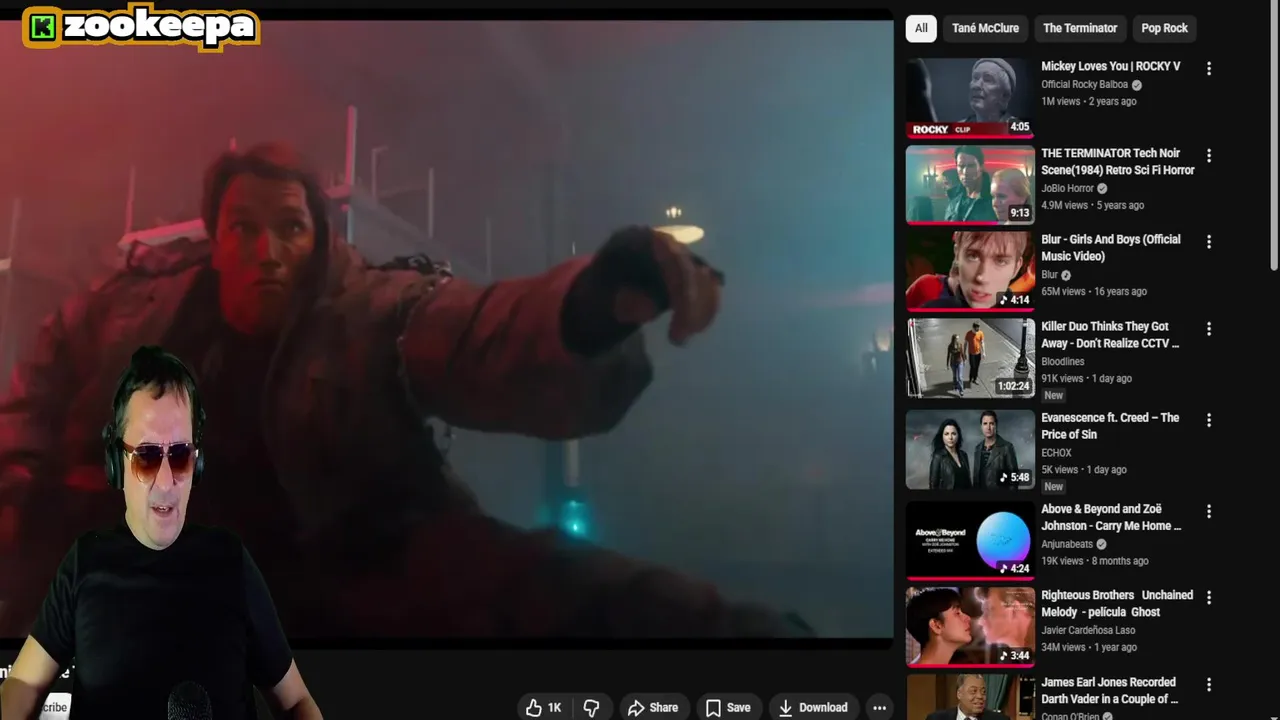This screenshot has width=1280, height=720.
Task: Open Above & Beyond Carry Me Home thumbnail
Action: (x=970, y=540)
